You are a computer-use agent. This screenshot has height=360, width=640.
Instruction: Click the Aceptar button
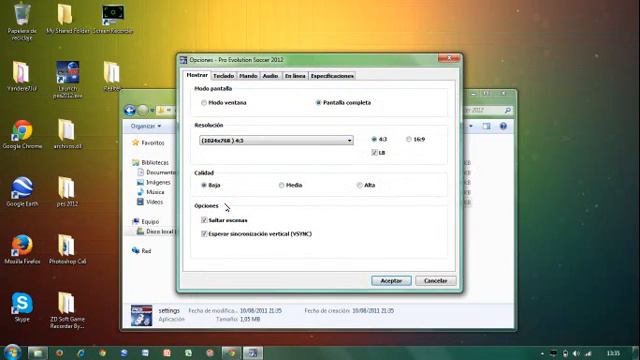391,281
